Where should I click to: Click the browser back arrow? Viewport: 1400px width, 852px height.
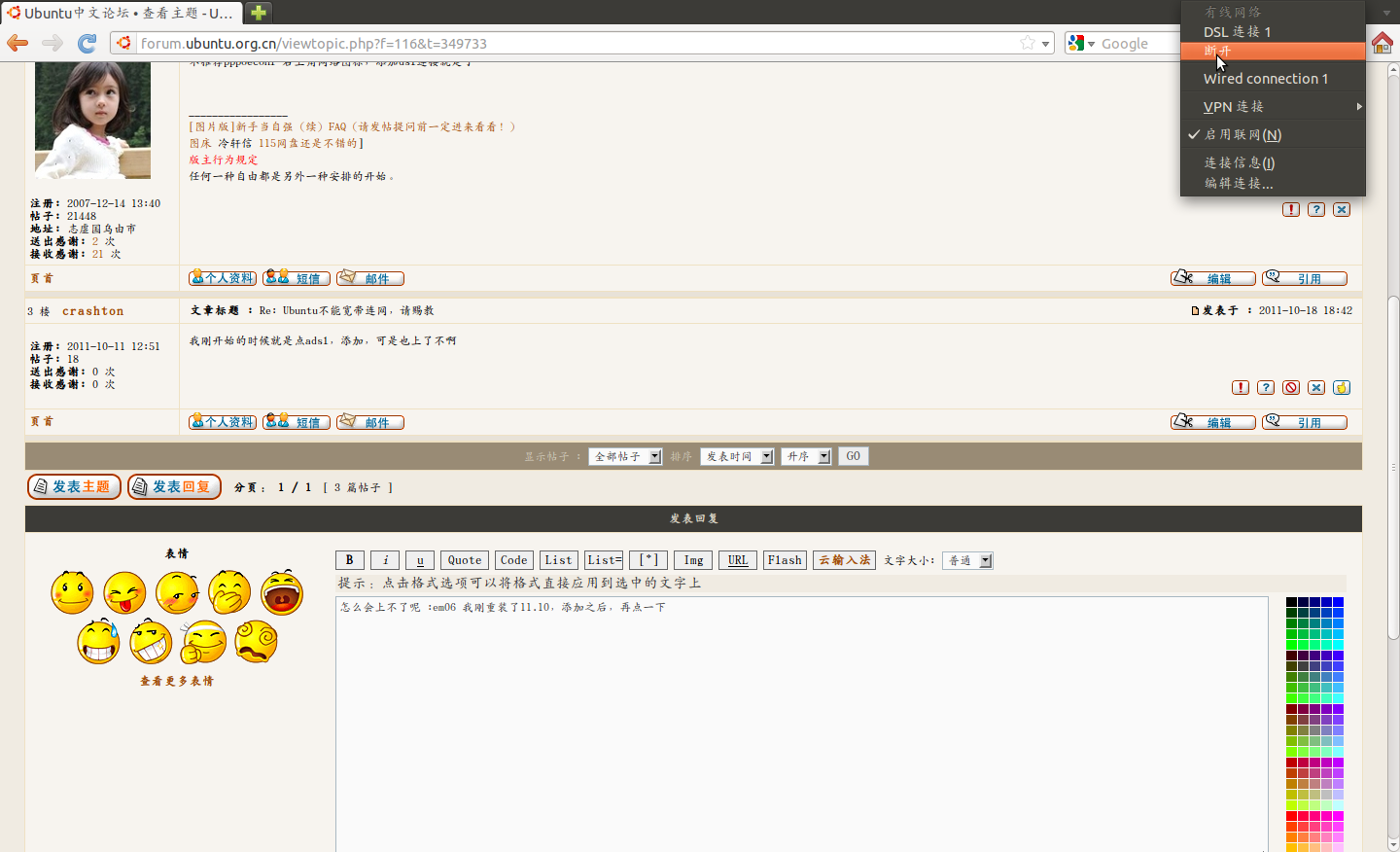coord(17,43)
